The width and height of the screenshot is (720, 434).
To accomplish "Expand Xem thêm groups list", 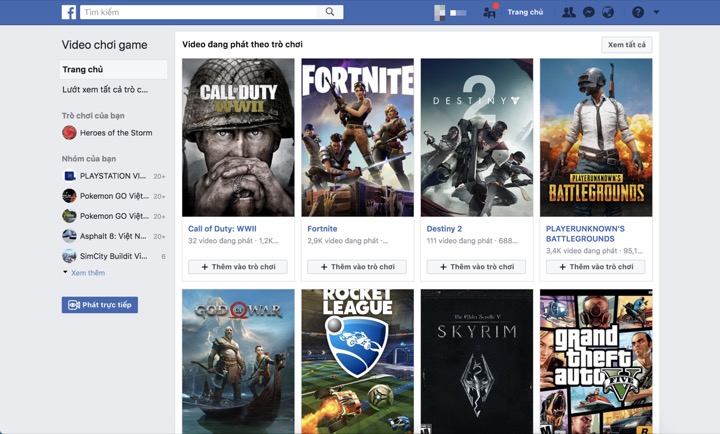I will (x=88, y=273).
